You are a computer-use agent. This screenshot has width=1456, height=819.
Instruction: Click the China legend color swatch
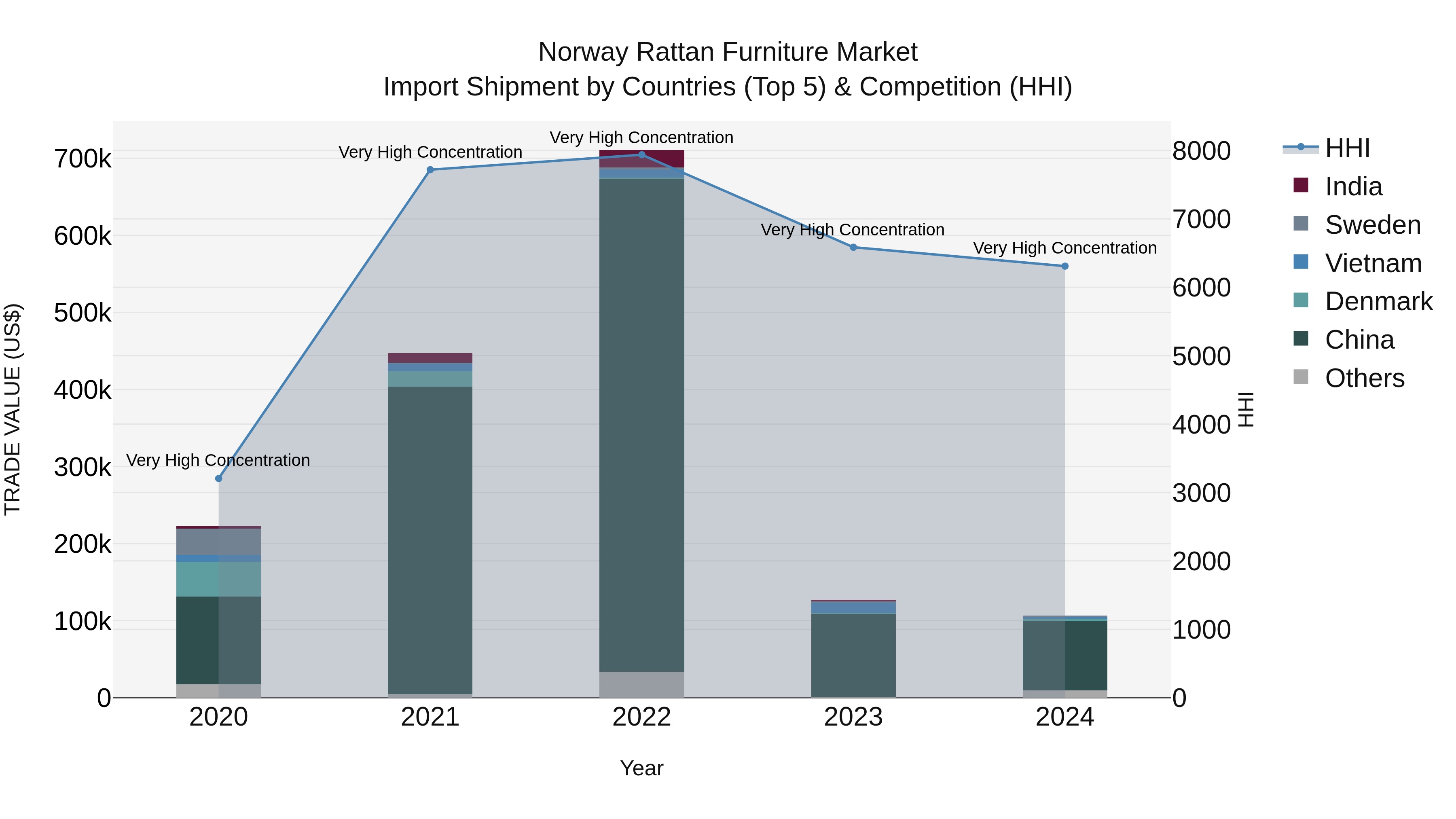[x=1301, y=338]
